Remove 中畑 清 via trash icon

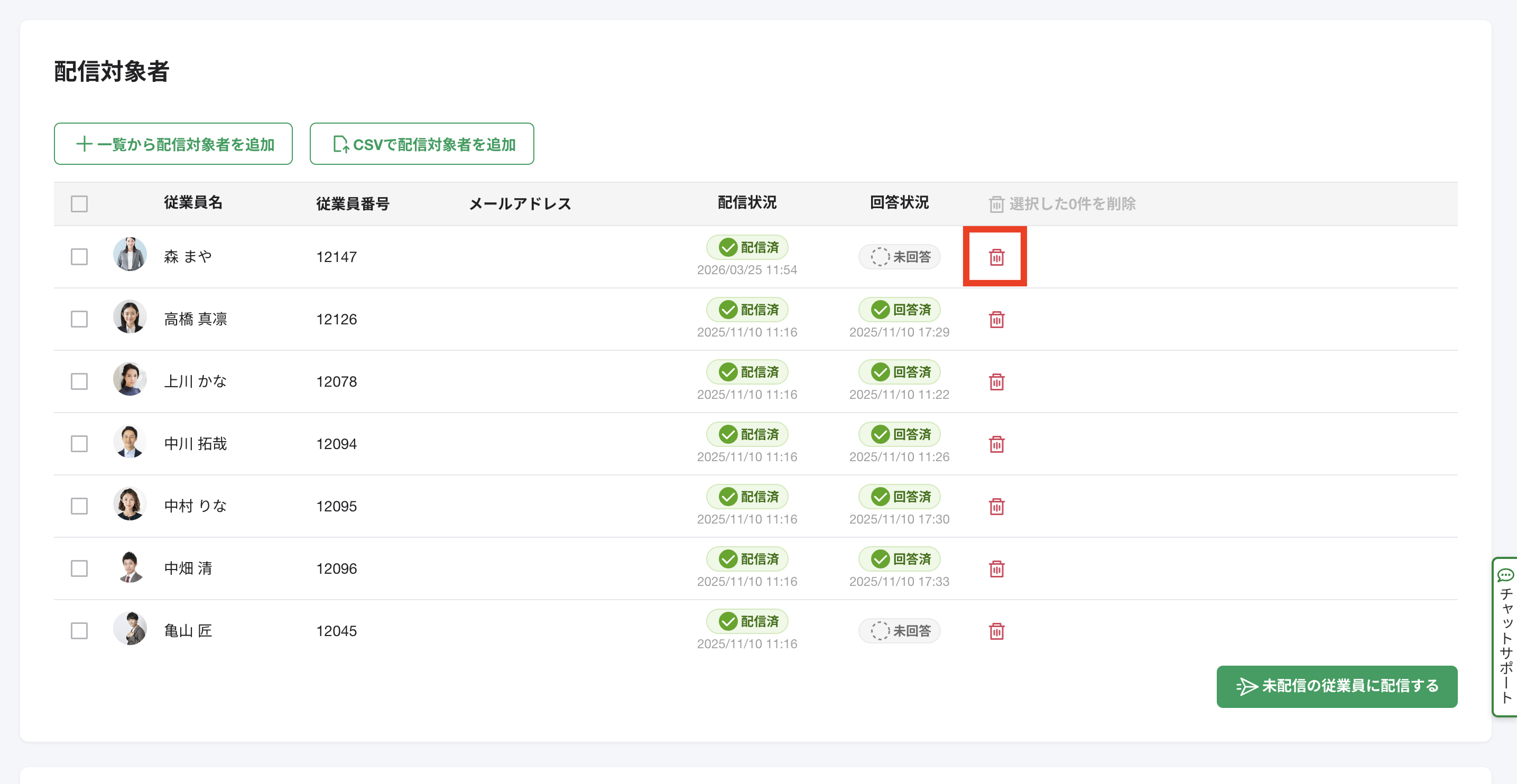(x=996, y=569)
